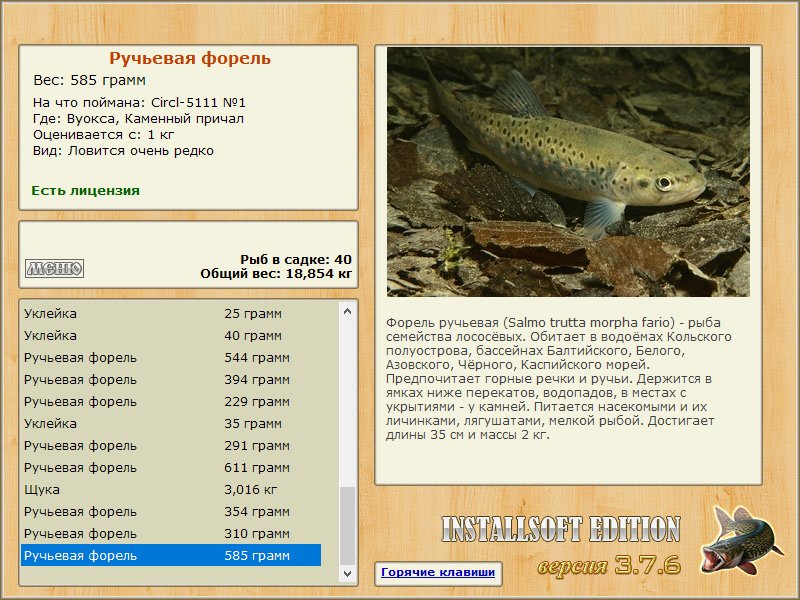This screenshot has width=800, height=600.
Task: Open the Горячие клавиши link
Action: 438,572
